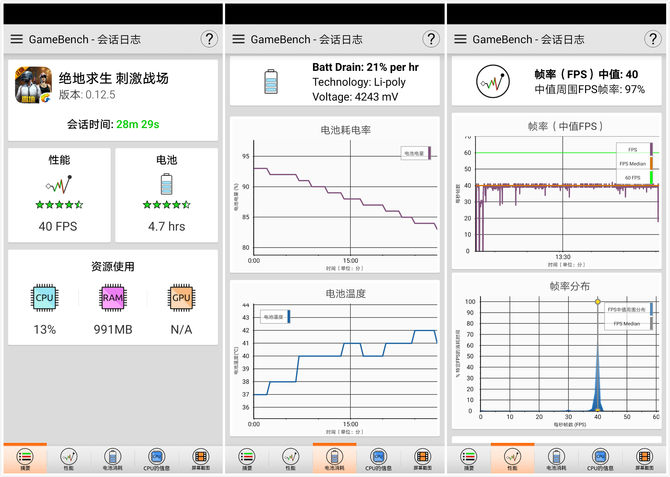Click the N/A GPU value
The width and height of the screenshot is (670, 477).
click(181, 330)
